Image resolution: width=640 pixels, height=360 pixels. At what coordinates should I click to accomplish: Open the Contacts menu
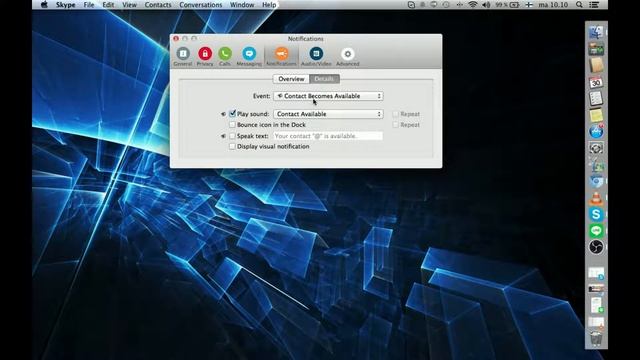(158, 5)
